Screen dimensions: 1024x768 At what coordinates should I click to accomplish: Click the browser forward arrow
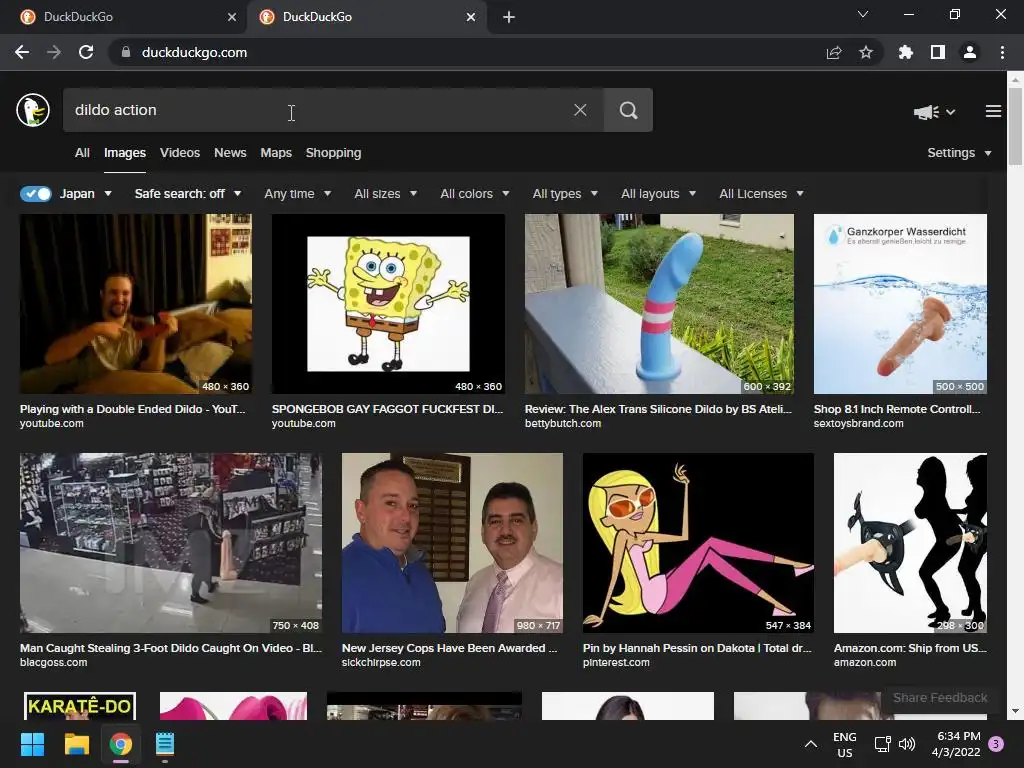coord(54,52)
